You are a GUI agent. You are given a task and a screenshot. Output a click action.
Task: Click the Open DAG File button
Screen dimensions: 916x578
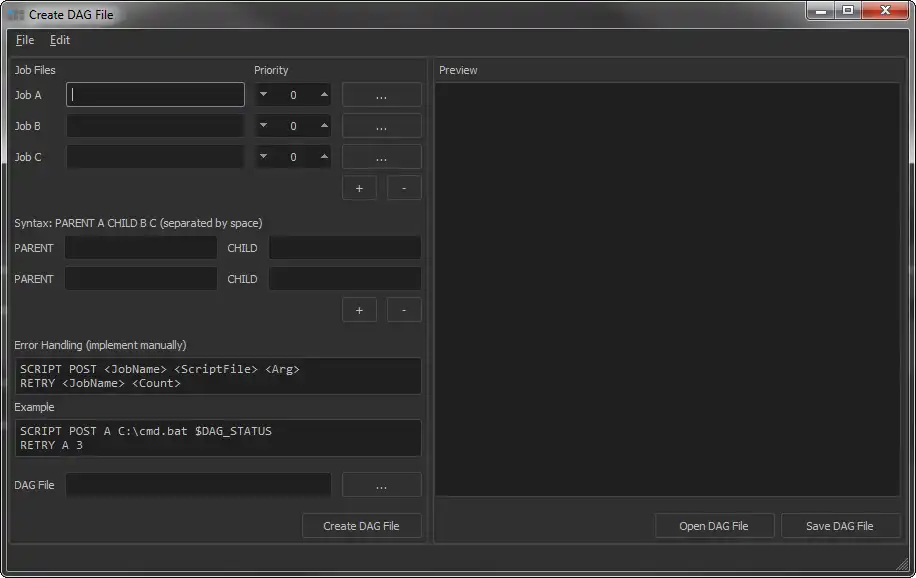[714, 526]
